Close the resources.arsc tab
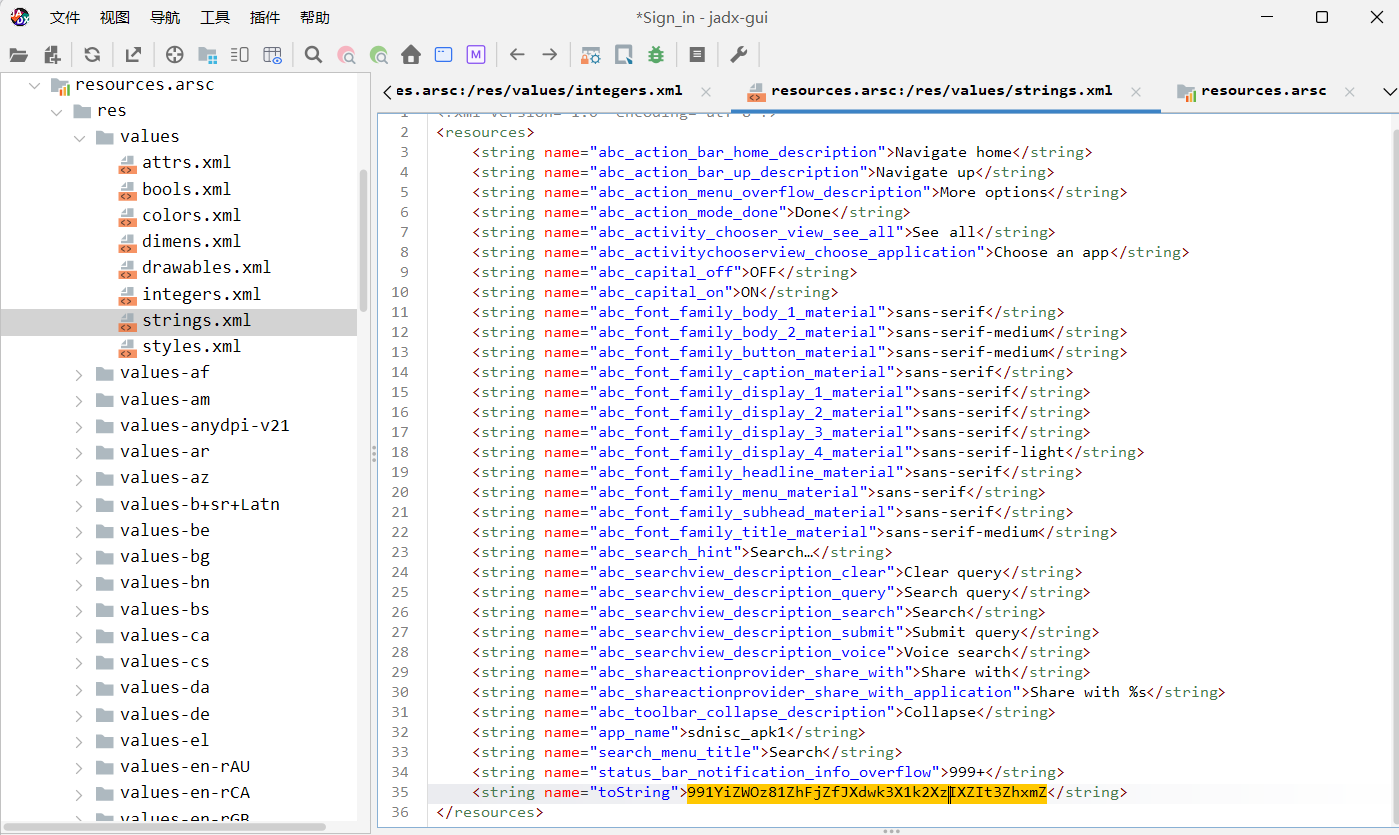 point(1349,92)
